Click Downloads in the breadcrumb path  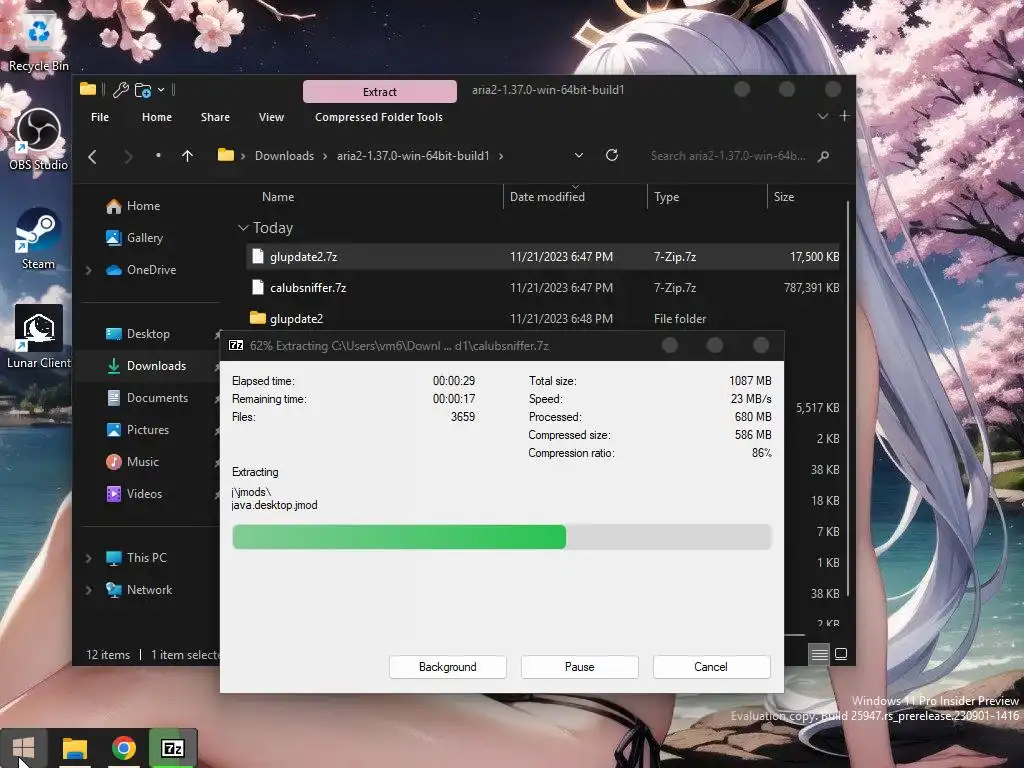pos(284,156)
